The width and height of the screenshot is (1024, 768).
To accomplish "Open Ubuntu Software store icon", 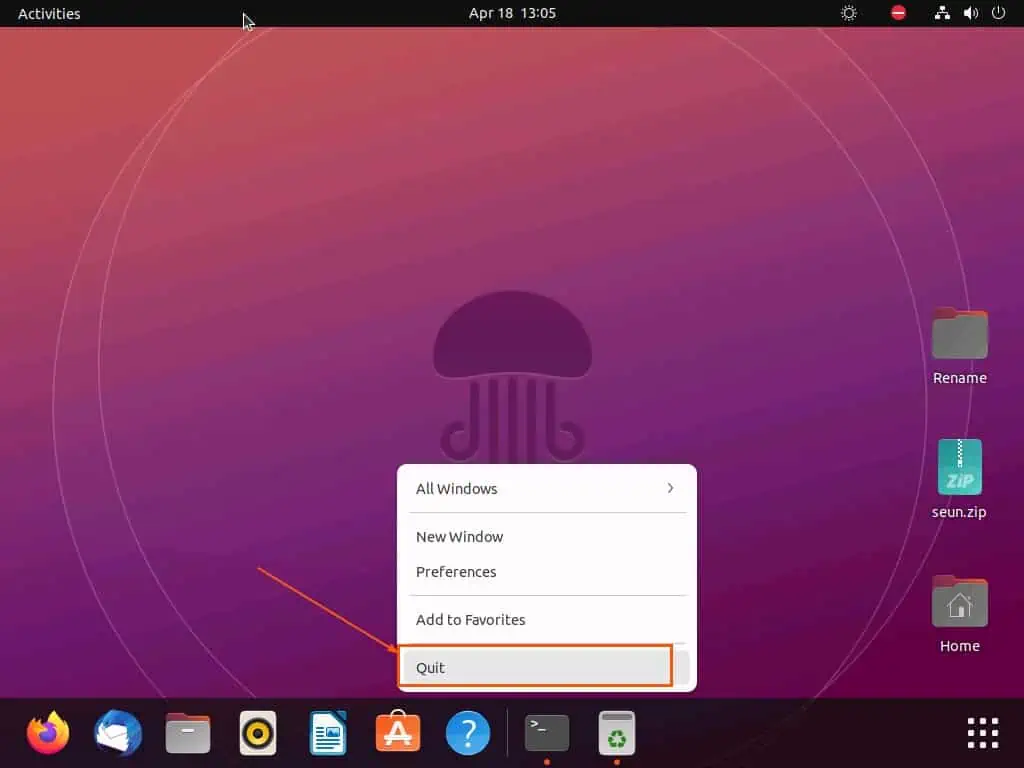I will tap(398, 731).
